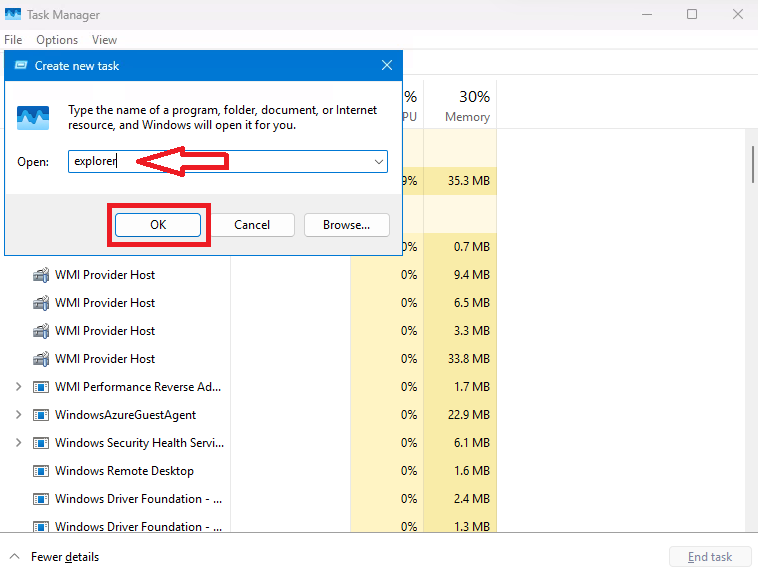Open the dropdown arrow in the Open field

[x=379, y=161]
